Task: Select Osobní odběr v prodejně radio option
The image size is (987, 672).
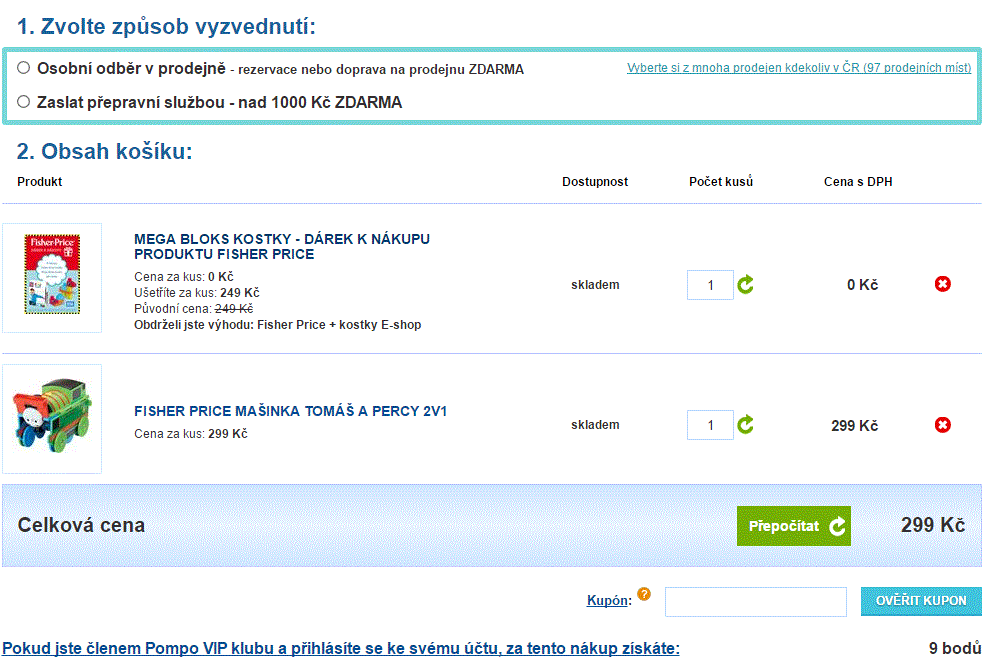Action: (24, 68)
